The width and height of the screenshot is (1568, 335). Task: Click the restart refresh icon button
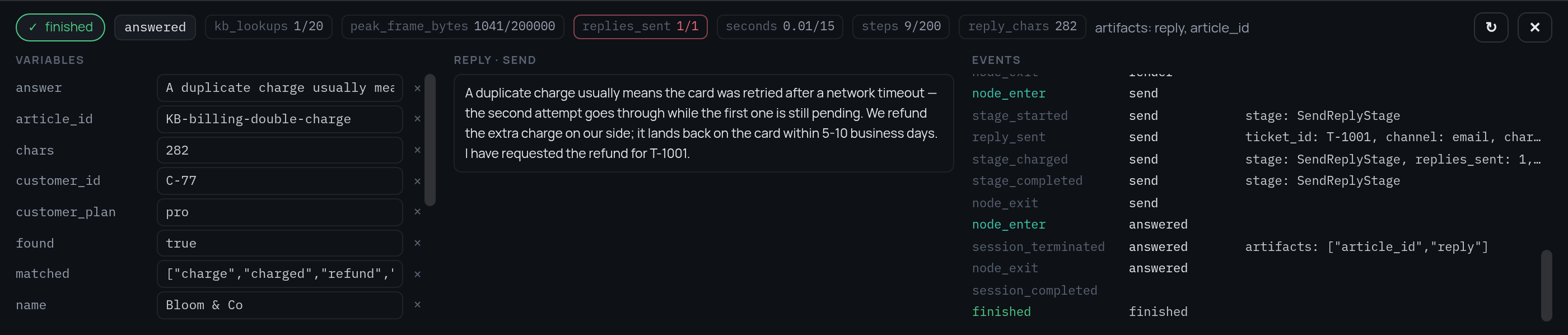click(x=1491, y=27)
